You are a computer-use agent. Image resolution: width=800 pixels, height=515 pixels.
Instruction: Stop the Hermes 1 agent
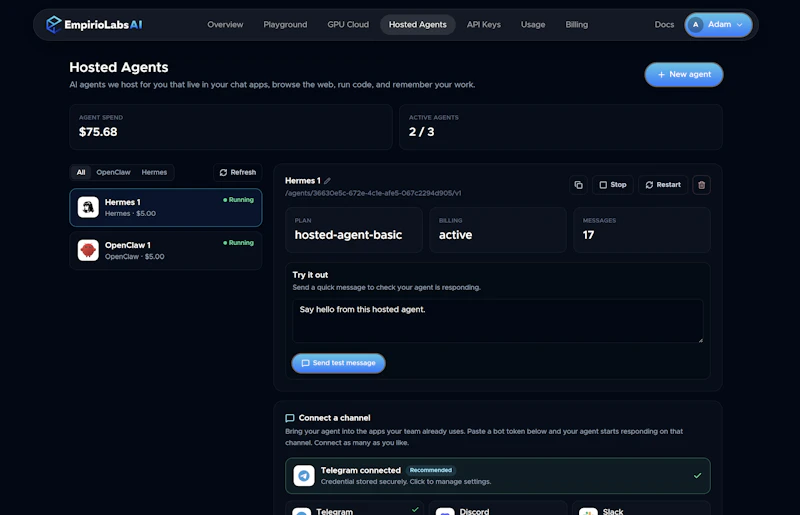tap(612, 185)
